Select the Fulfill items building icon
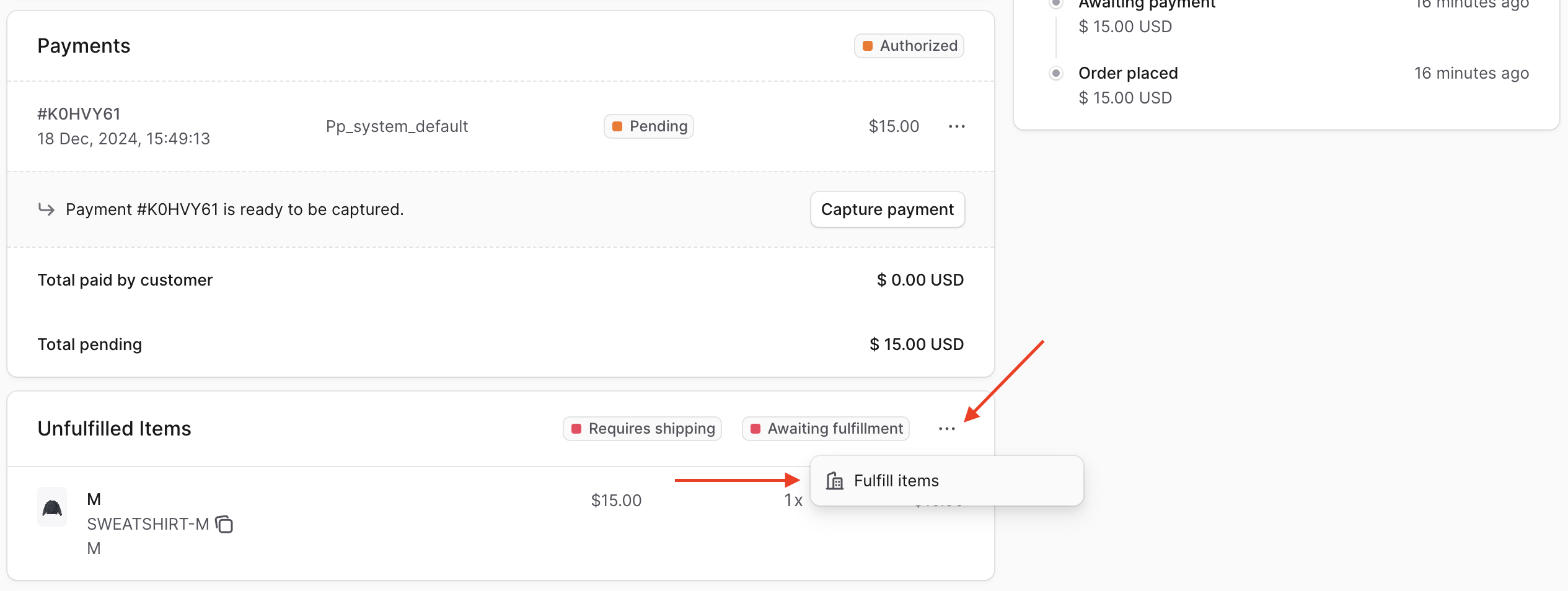The height and width of the screenshot is (591, 1568). coord(834,480)
